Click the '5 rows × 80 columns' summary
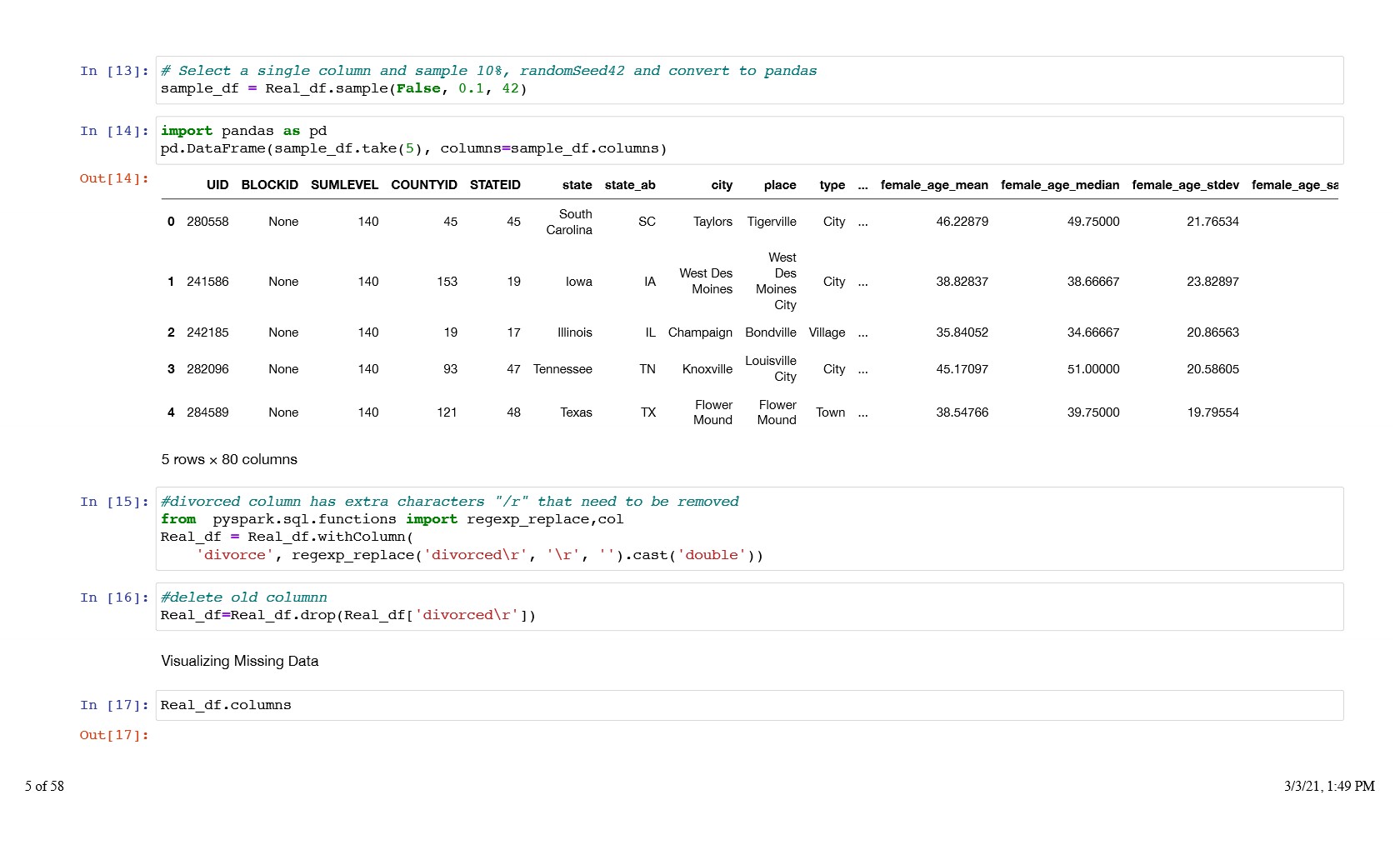Image resolution: width=1400 pixels, height=850 pixels. [229, 459]
